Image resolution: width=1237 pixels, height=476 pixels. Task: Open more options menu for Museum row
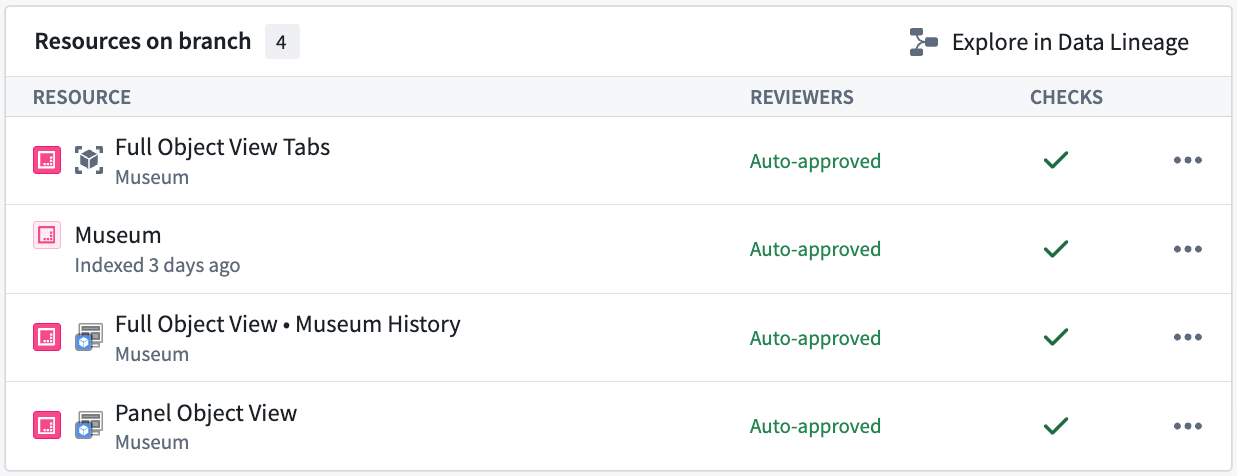[x=1187, y=249]
